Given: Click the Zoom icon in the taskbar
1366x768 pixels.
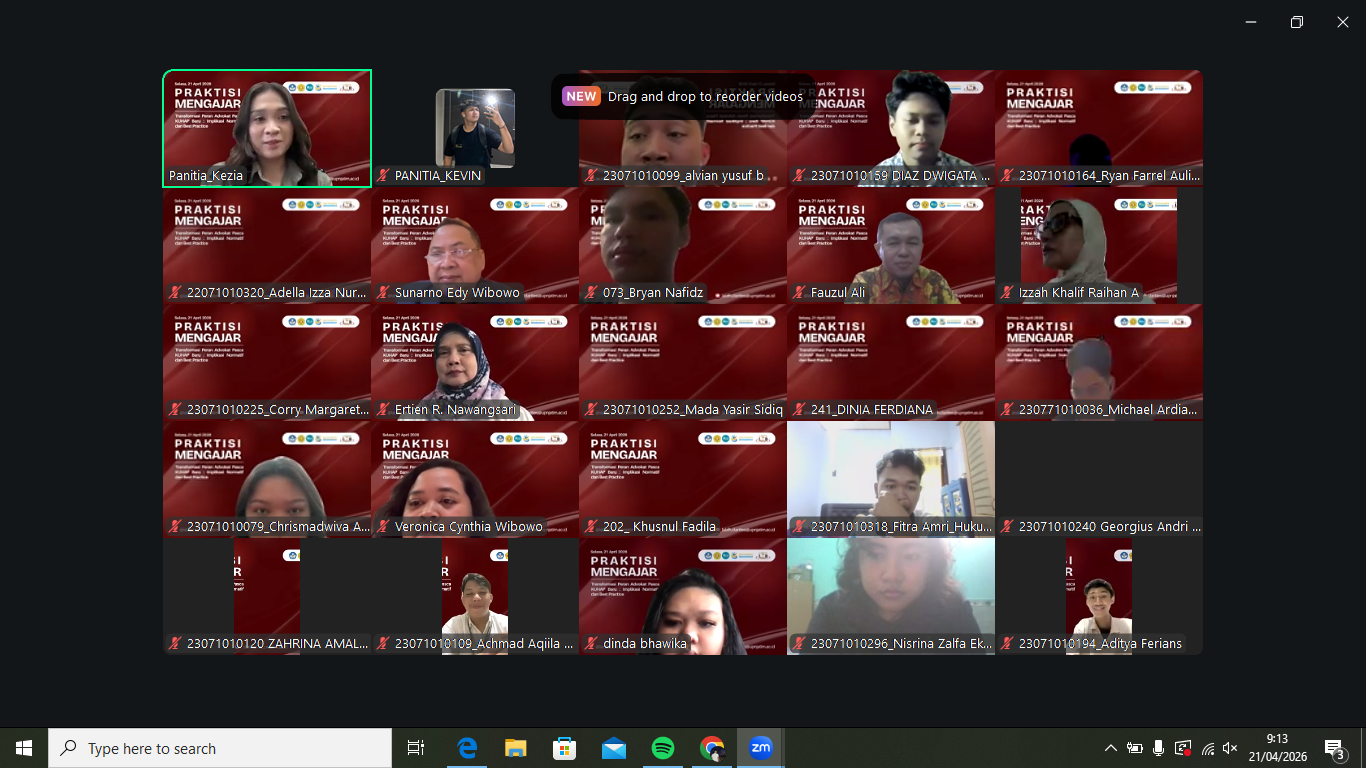Looking at the screenshot, I should tap(761, 748).
